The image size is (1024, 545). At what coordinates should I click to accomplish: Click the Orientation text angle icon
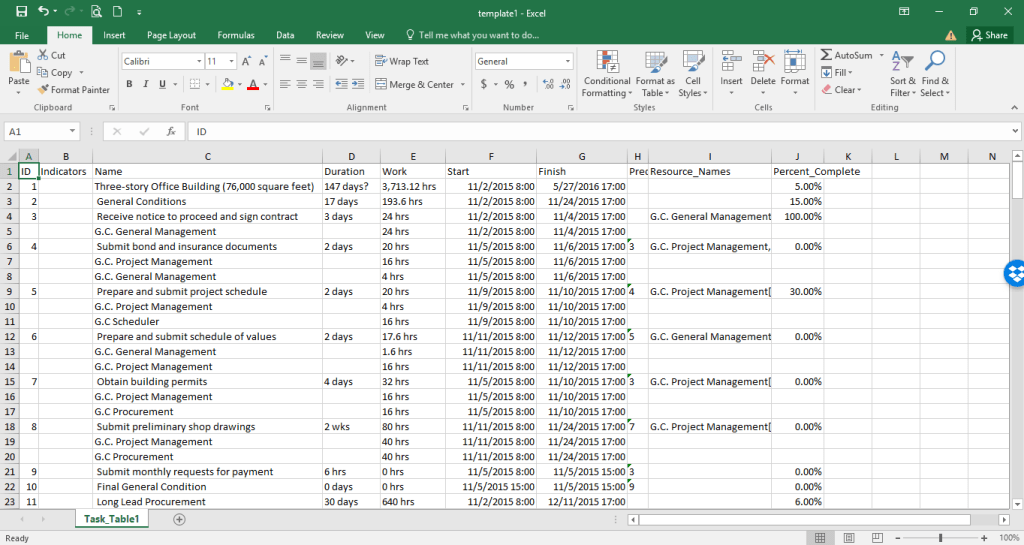342,61
